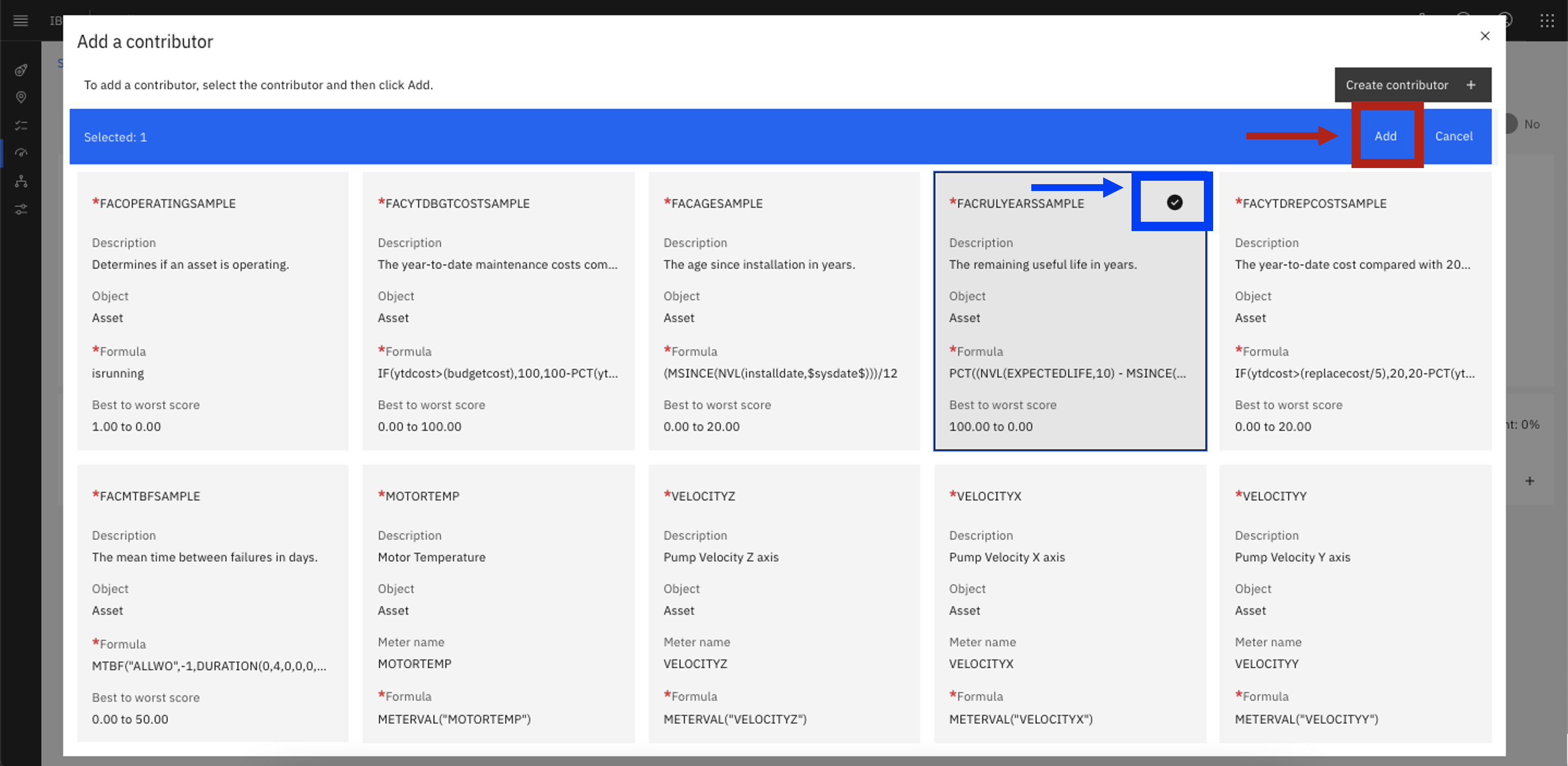Select the VELOCITYZ contributor card
Image resolution: width=1568 pixels, height=766 pixels.
tap(784, 603)
